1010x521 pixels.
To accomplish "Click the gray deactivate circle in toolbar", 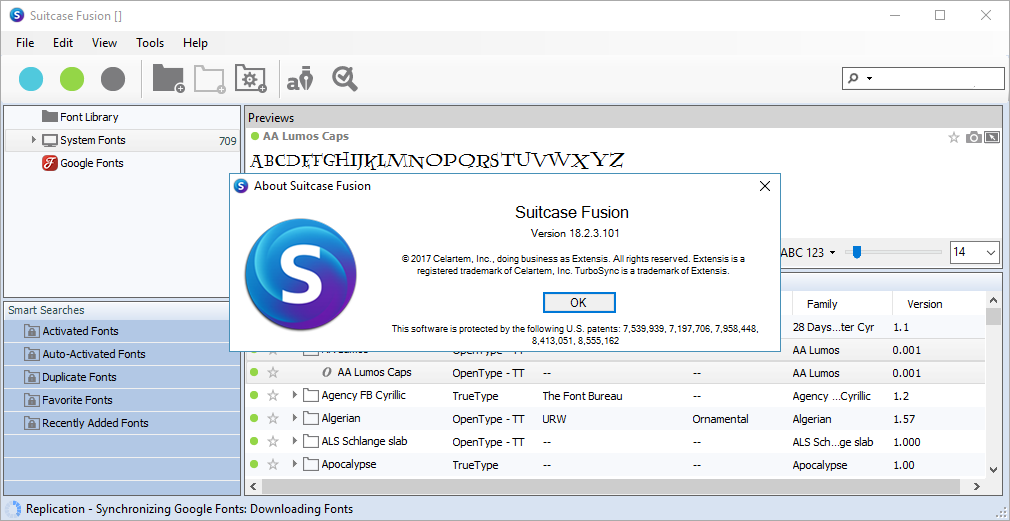I will click(x=113, y=79).
